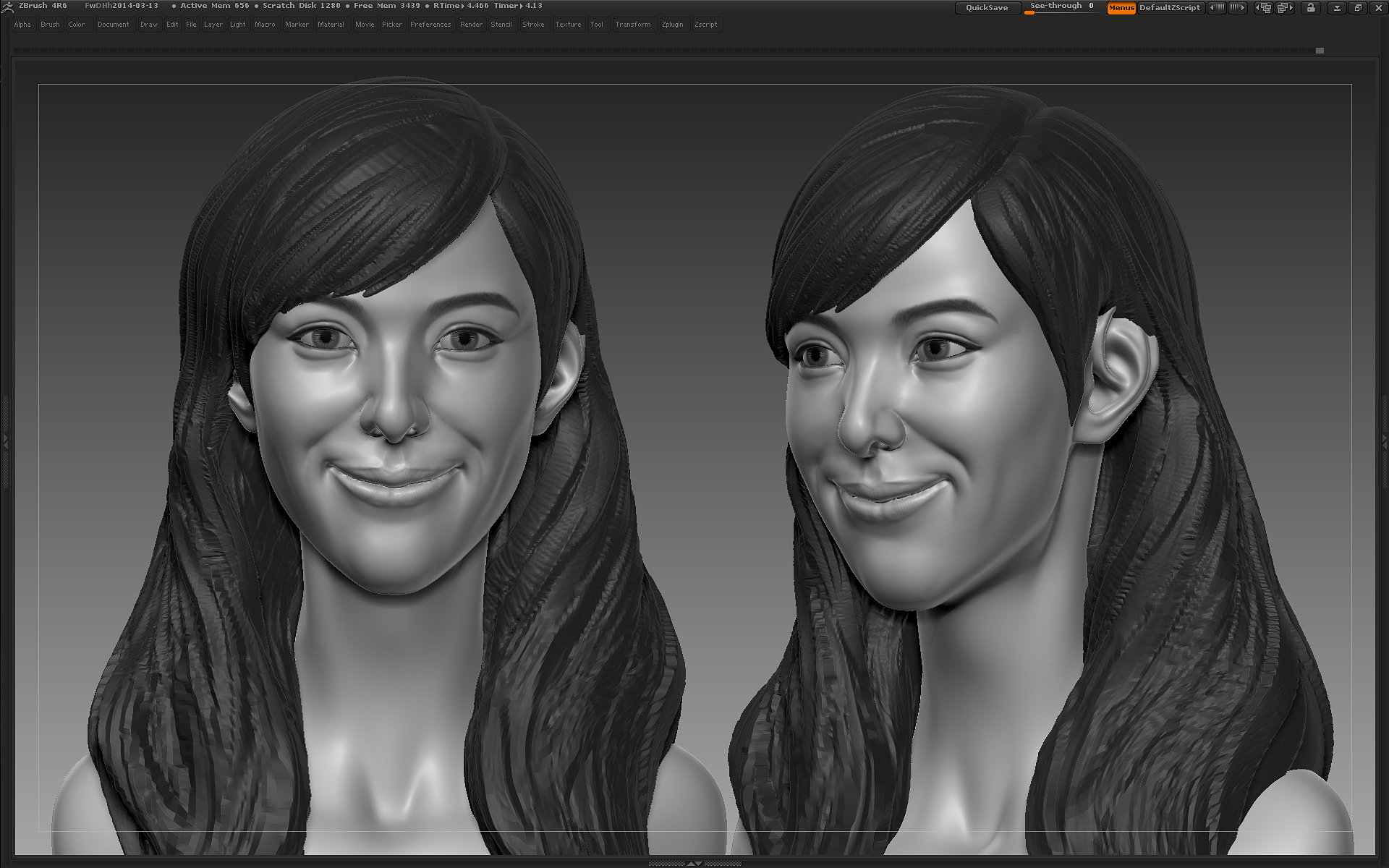Click the collapse interface icon
The height and width of the screenshot is (868, 1389).
point(1338,7)
